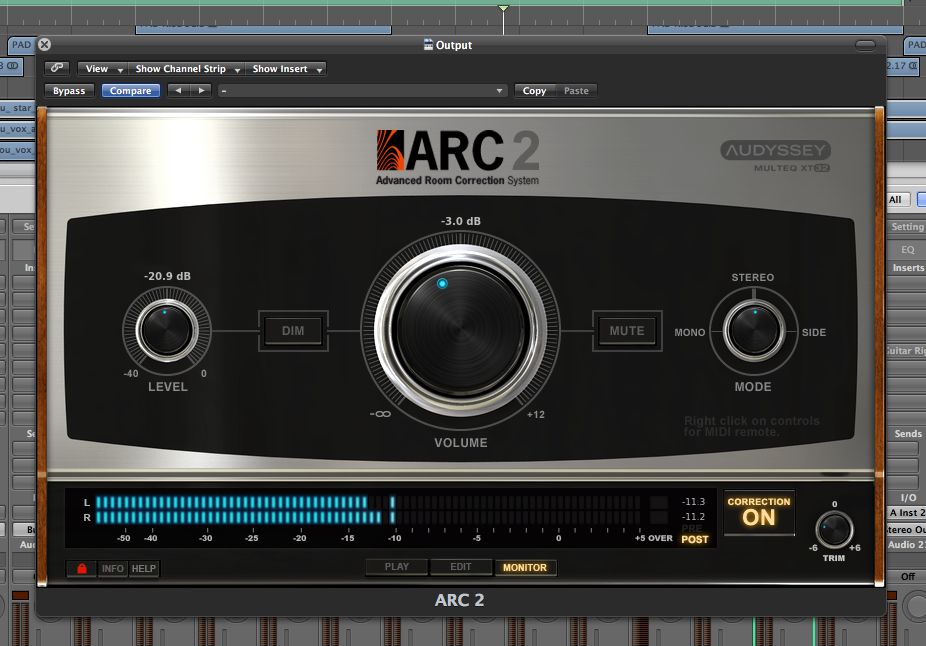Viewport: 926px width, 646px height.
Task: Open the preset selection dropdown
Action: pyautogui.click(x=362, y=90)
